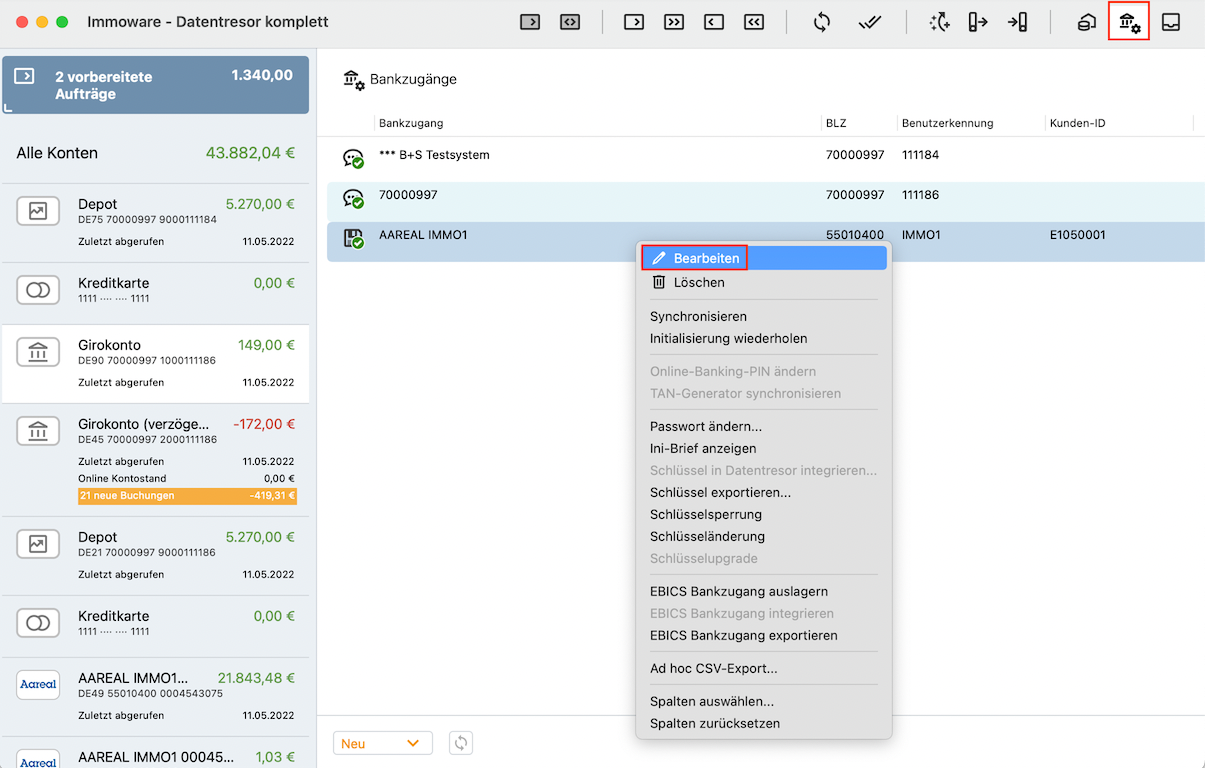Choose Spalten auswählen... in the context menu

coord(762,701)
